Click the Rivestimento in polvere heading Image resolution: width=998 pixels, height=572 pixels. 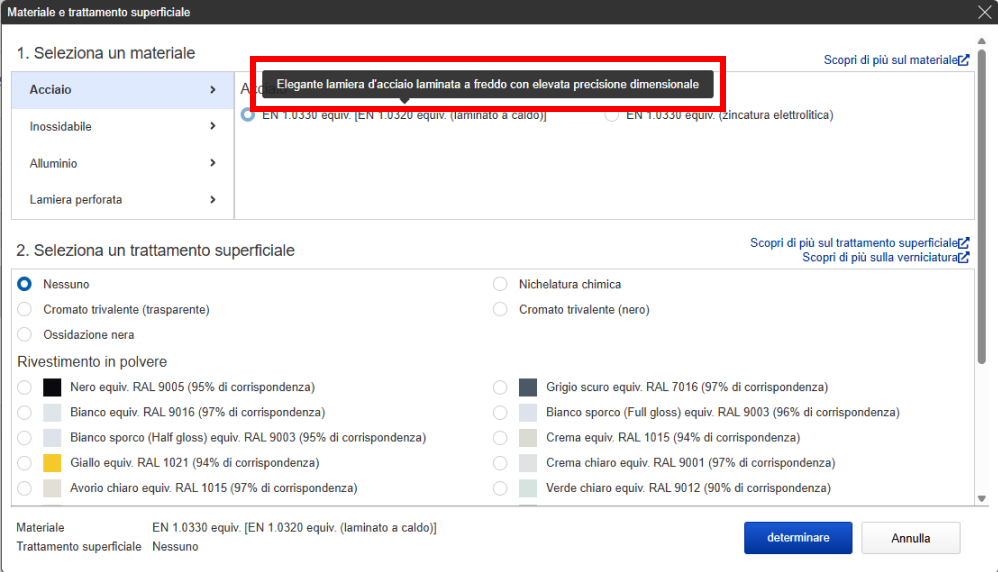pos(92,361)
